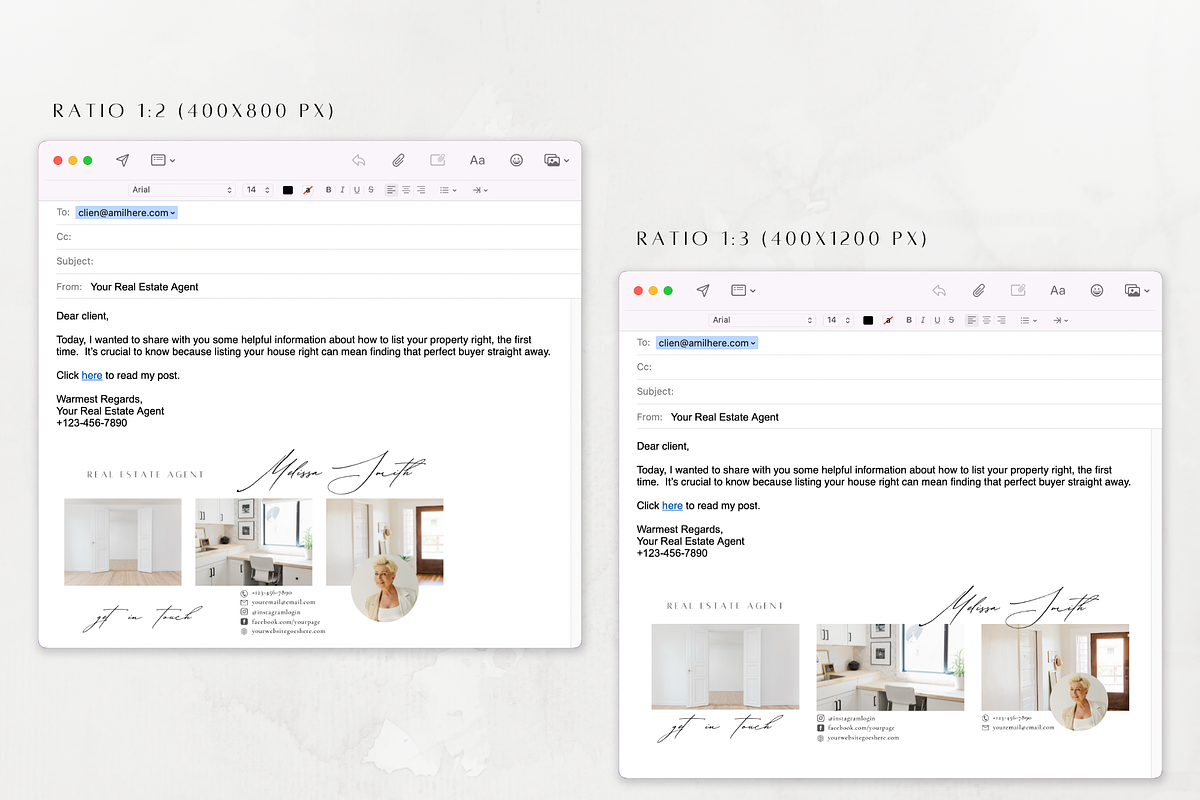
Task: Click the kitchen desk photo in 1:2 window
Action: pos(253,542)
